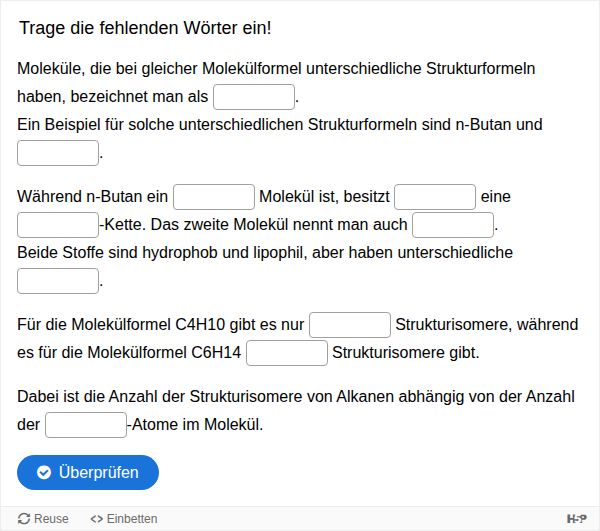Click the blank after "gibt es nur"
Screen dimensions: 600x531
point(350,325)
